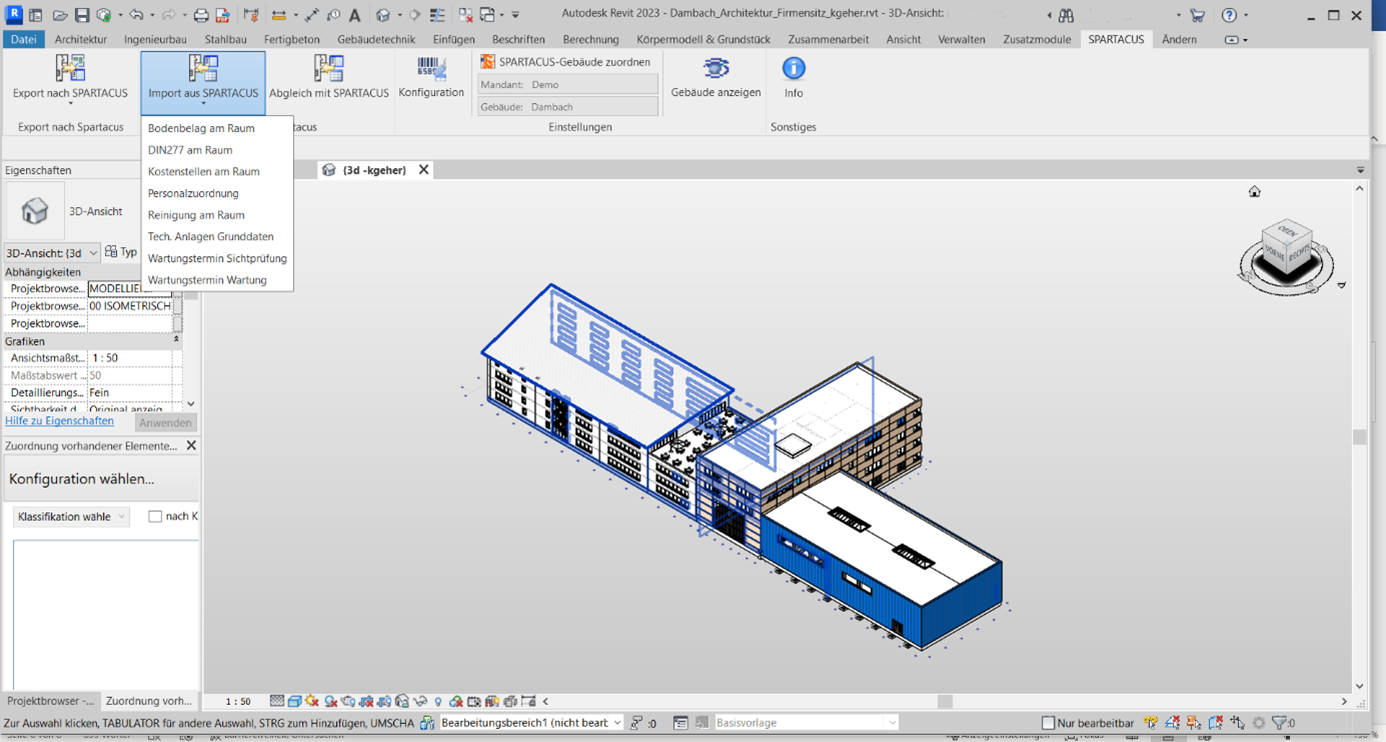Enable the Nur bearbeitbar checkbox

point(1048,723)
